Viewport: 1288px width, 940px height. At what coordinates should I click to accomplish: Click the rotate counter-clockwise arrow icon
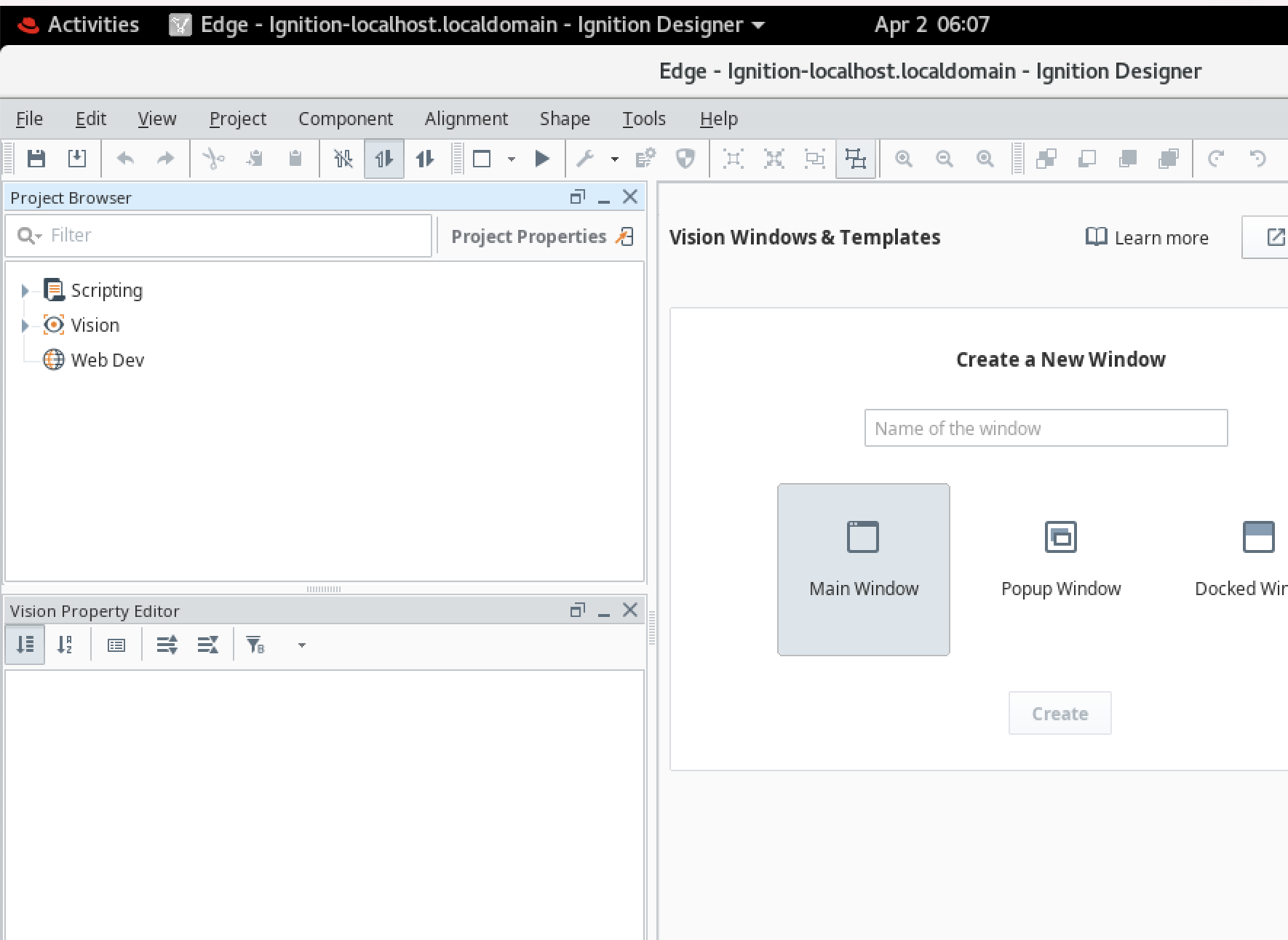click(1257, 159)
